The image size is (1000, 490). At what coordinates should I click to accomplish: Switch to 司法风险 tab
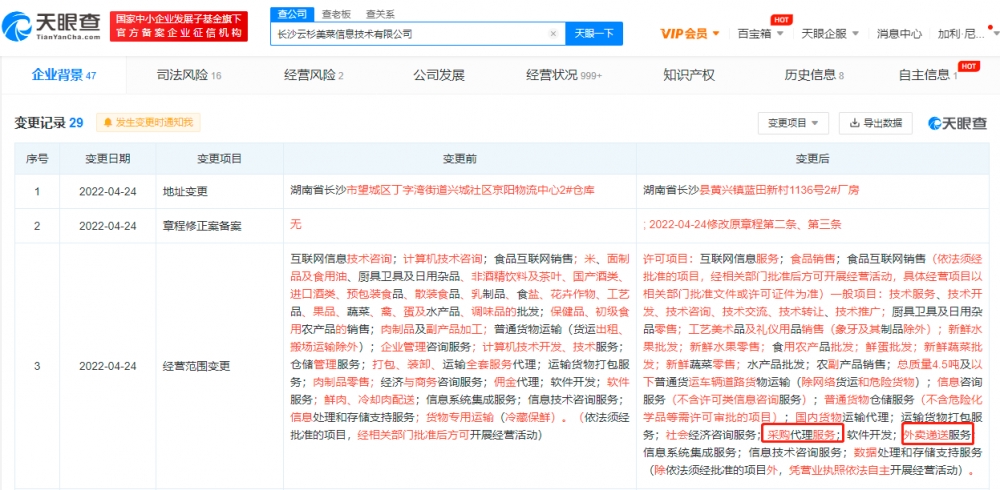click(189, 75)
